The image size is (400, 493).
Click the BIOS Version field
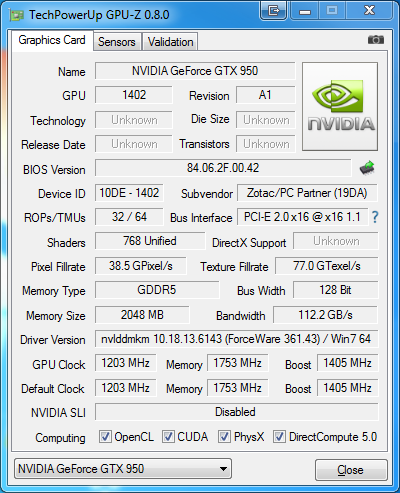tap(223, 168)
